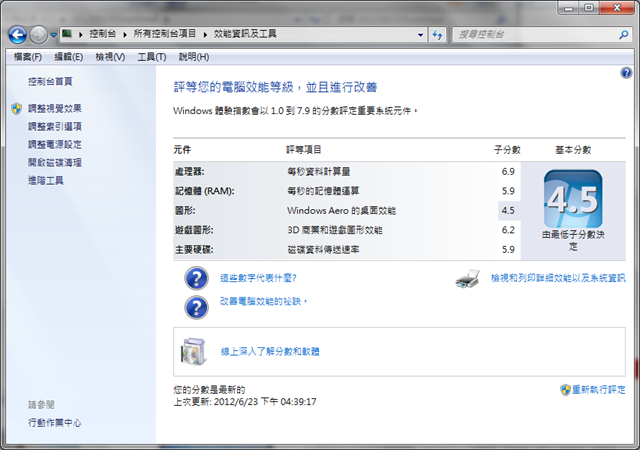Select the 遊戲圖形 subscore 6.2
The image size is (640, 450).
click(x=508, y=230)
